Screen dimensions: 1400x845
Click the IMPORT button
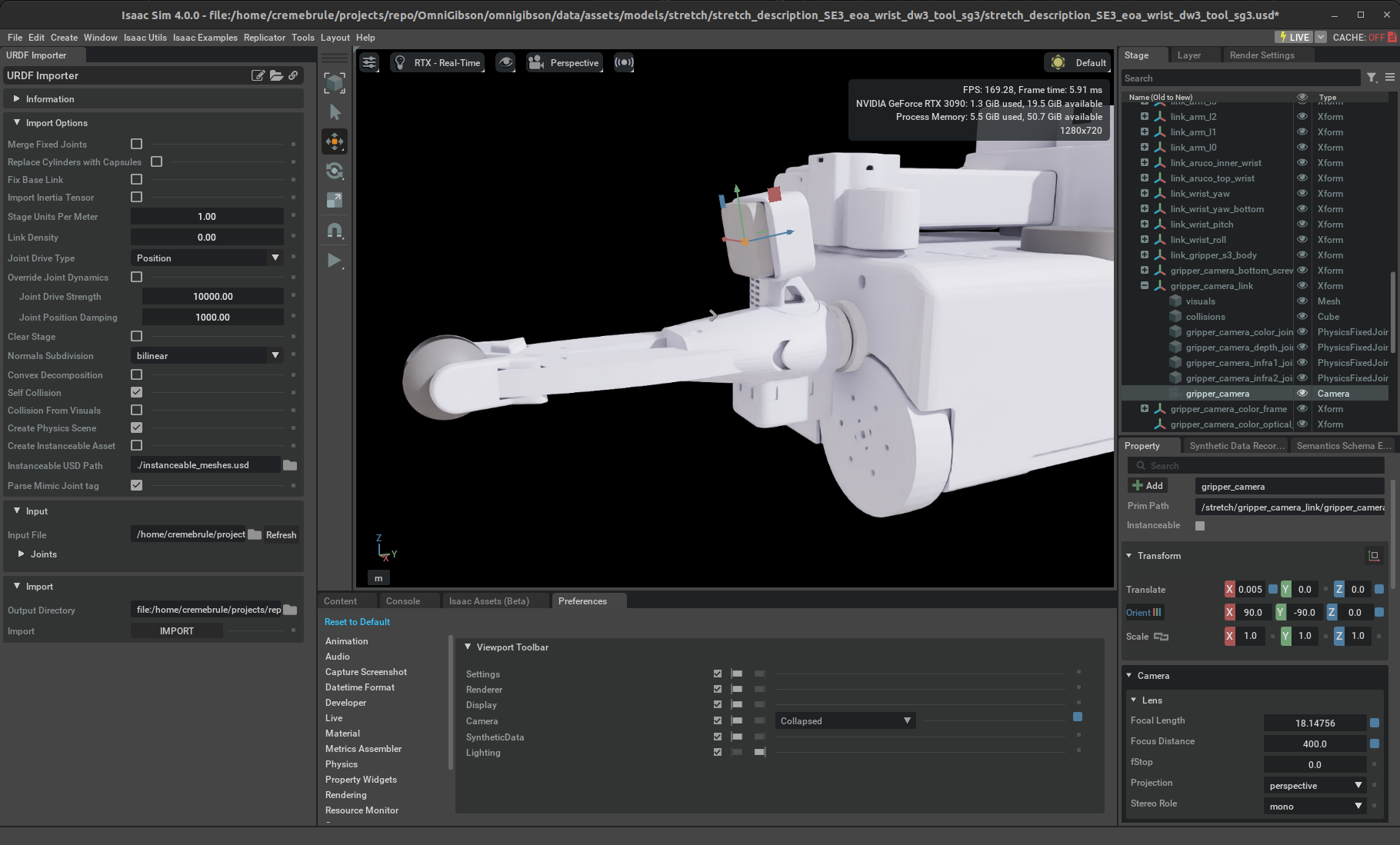pos(176,630)
